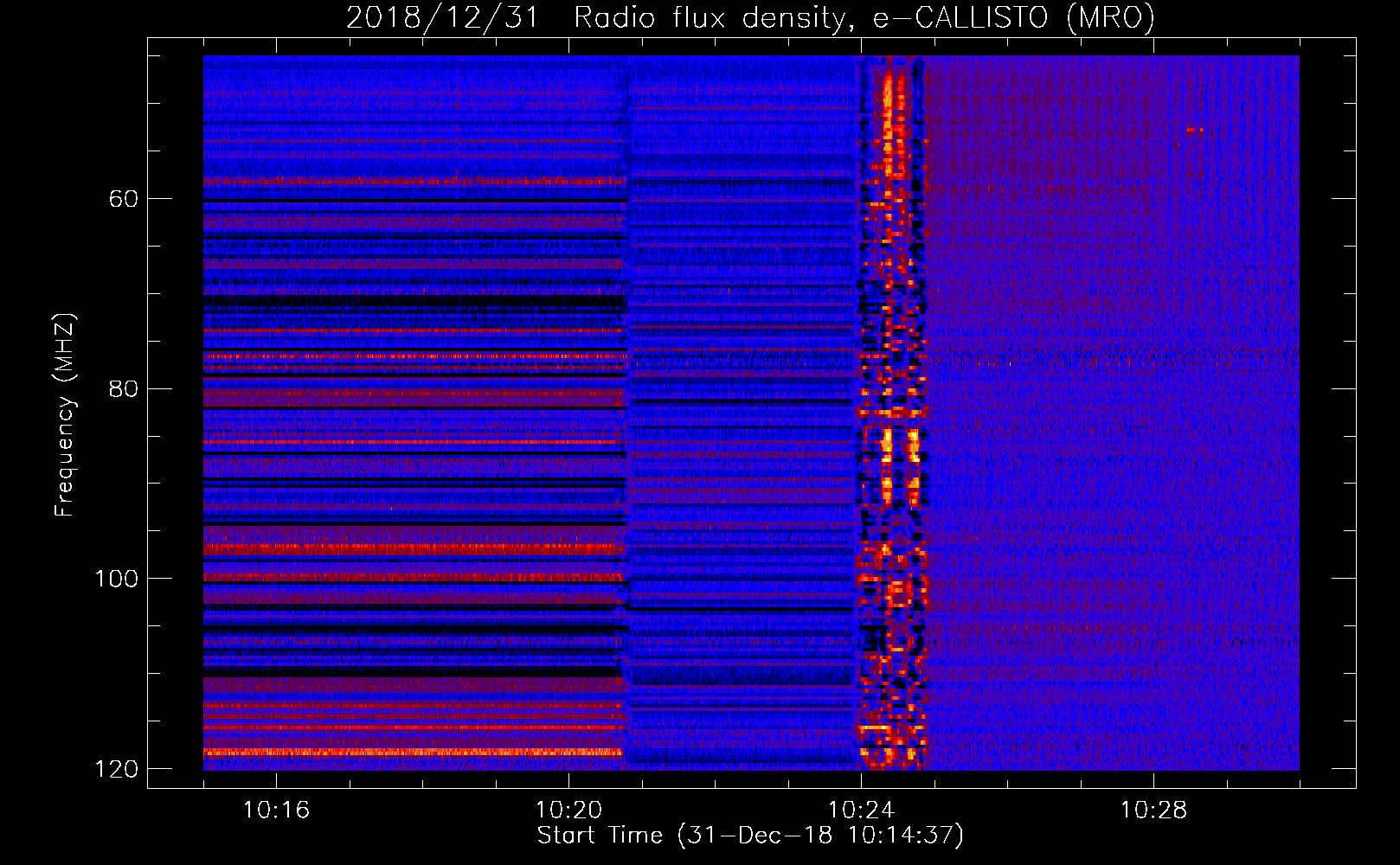Viewport: 1400px width, 865px height.
Task: Click the 10:20 time tick label
Action: point(568,810)
